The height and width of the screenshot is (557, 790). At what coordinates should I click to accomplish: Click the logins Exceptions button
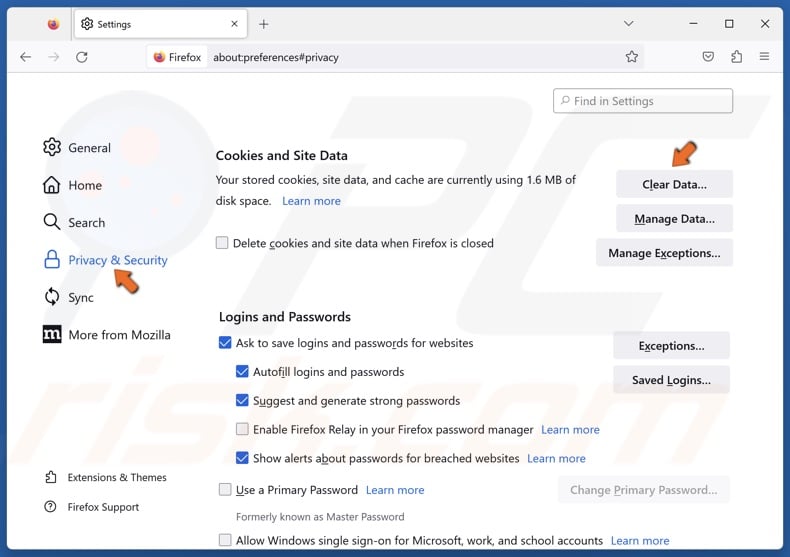click(x=671, y=345)
